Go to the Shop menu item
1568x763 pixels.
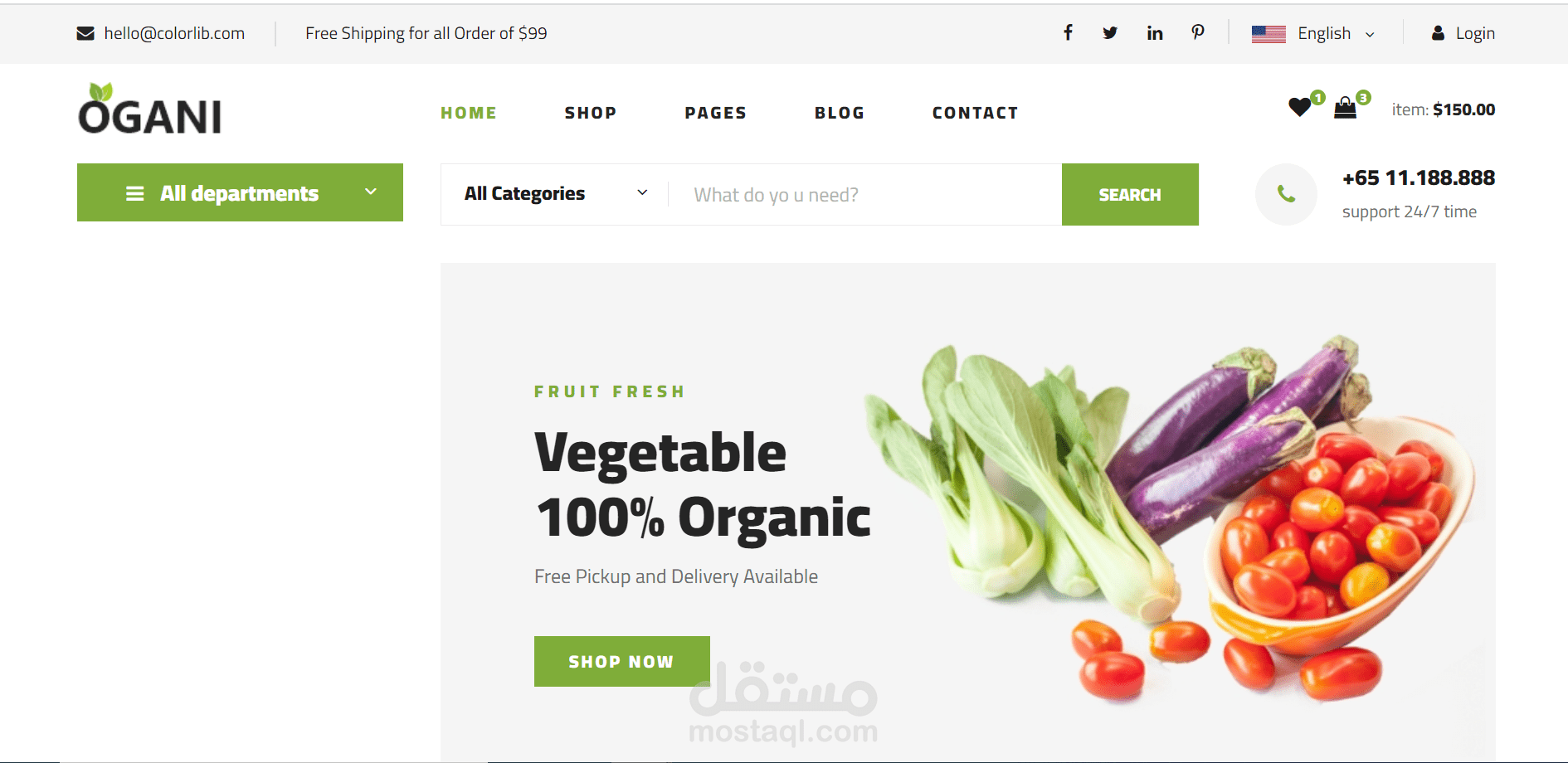pyautogui.click(x=591, y=113)
